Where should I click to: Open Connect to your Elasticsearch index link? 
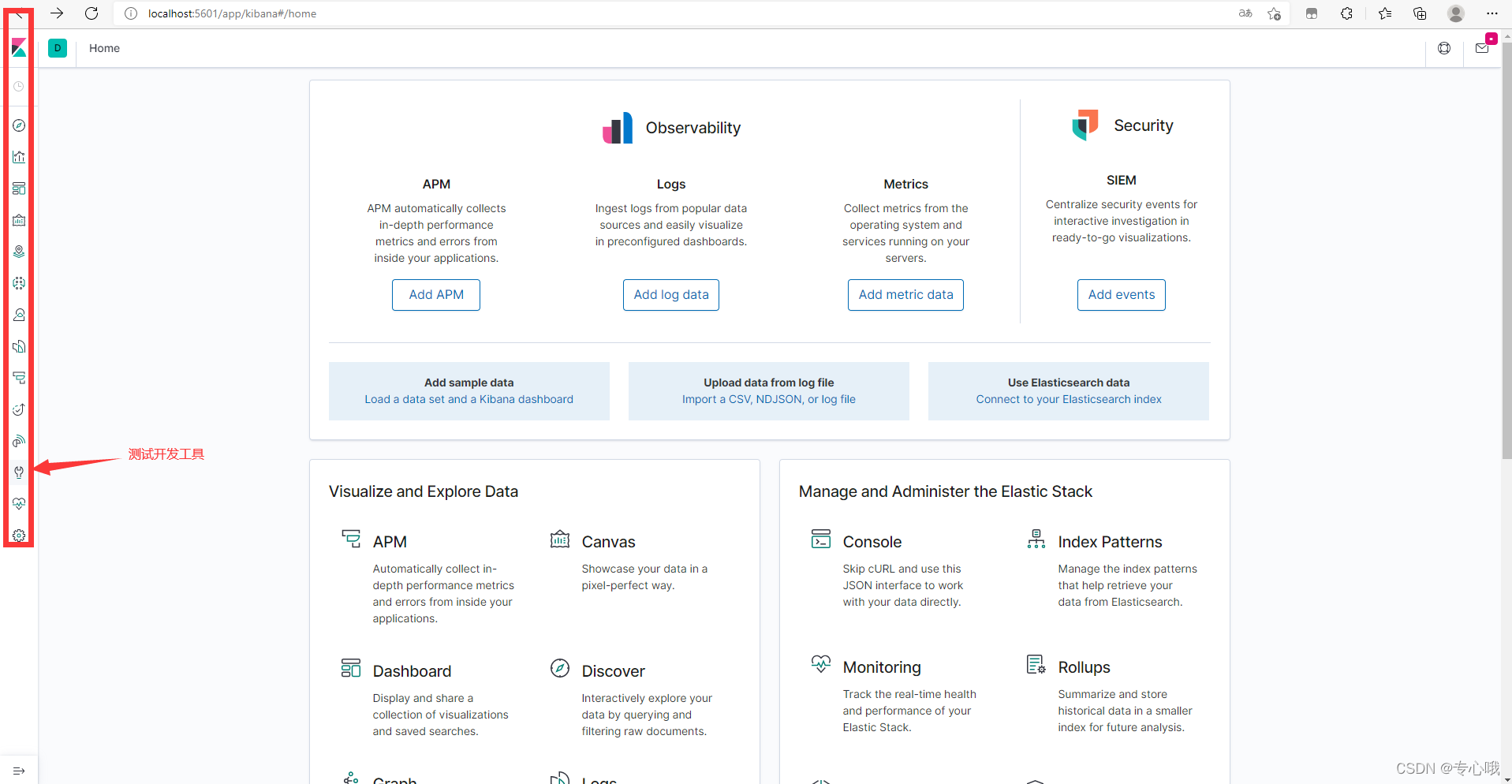tap(1069, 399)
